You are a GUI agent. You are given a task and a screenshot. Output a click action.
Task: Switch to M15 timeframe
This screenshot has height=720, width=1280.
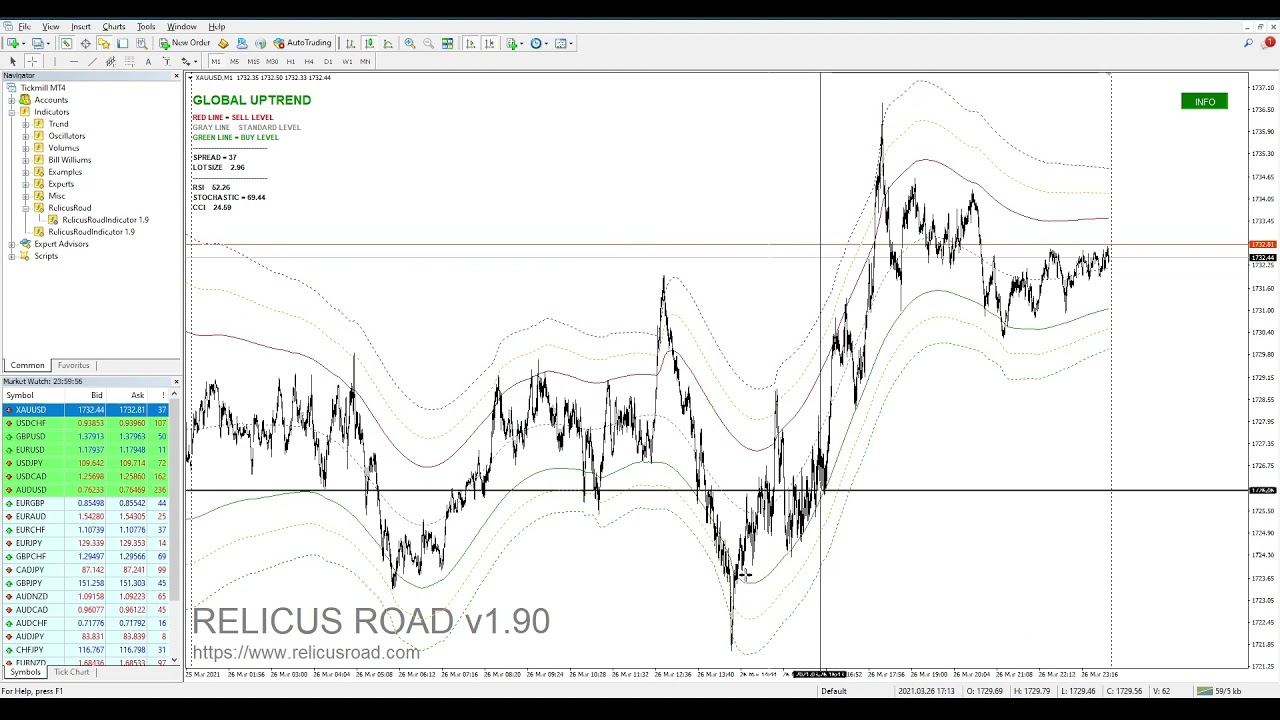(253, 62)
